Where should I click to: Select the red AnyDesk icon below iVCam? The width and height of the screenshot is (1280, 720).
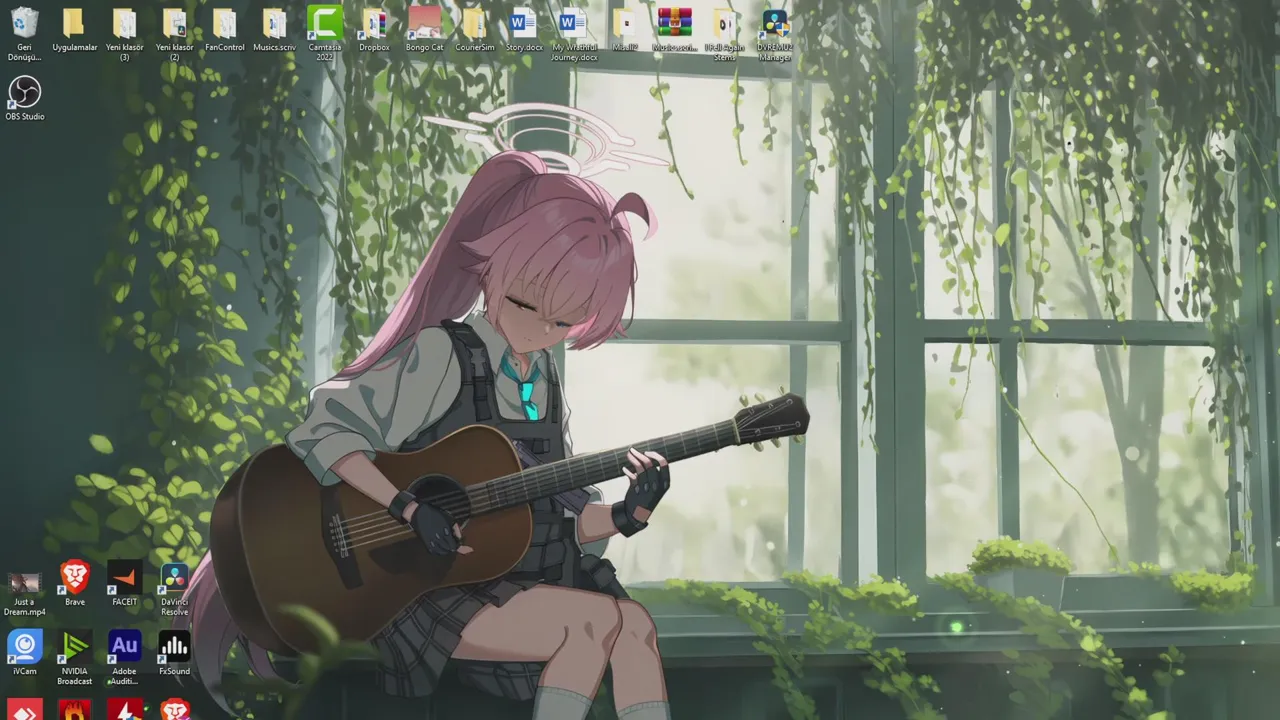[x=24, y=710]
